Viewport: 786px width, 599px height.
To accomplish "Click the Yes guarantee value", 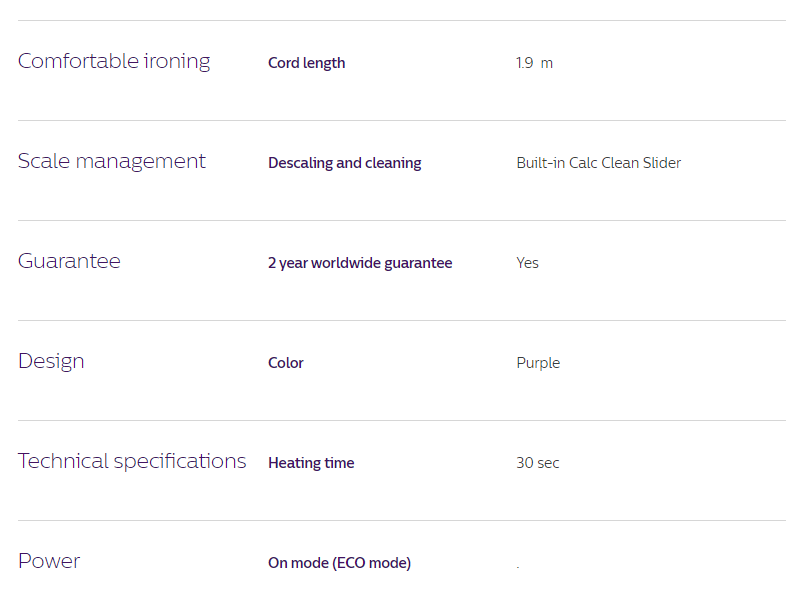I will [x=527, y=263].
